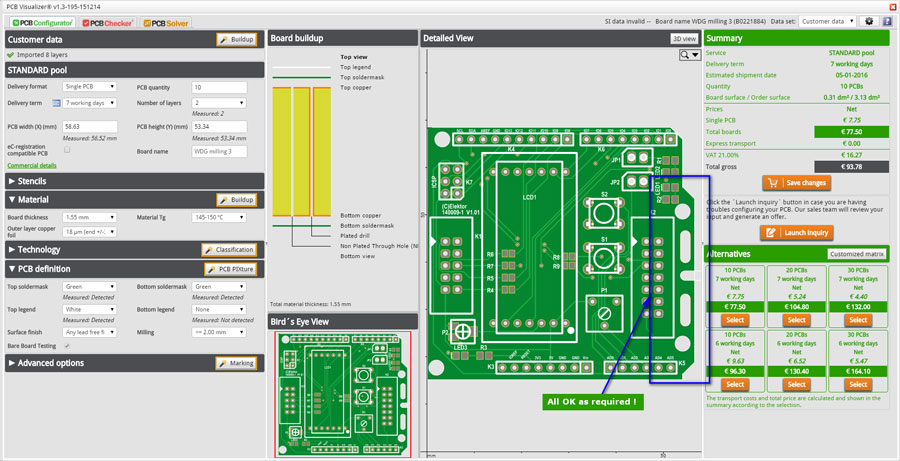Open the magnifier zoom tool in Detailed View
This screenshot has height=461, width=900.
click(689, 55)
